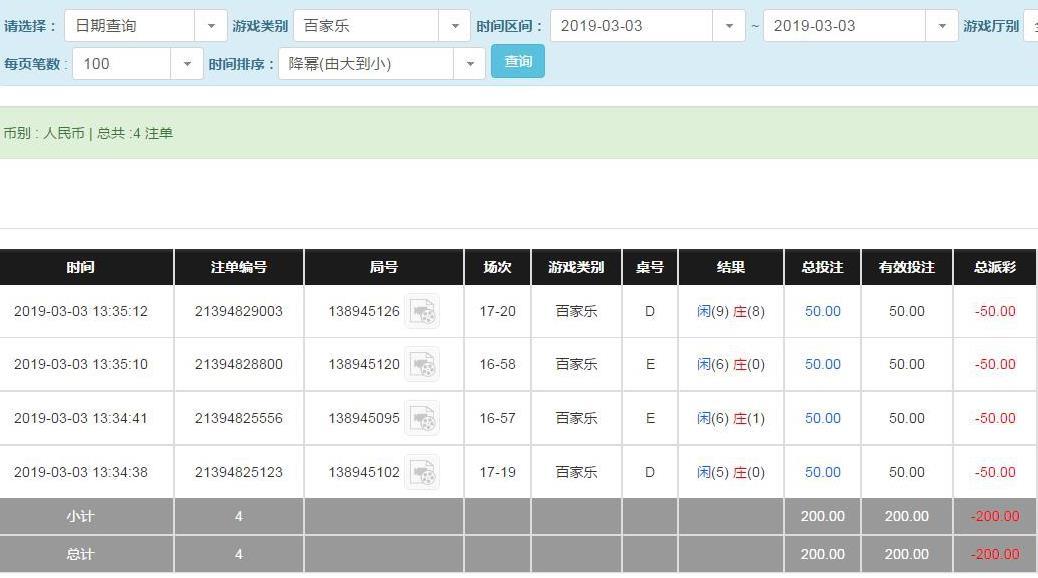Open video replay icon for round 138945102
1038x578 pixels.
[423, 472]
